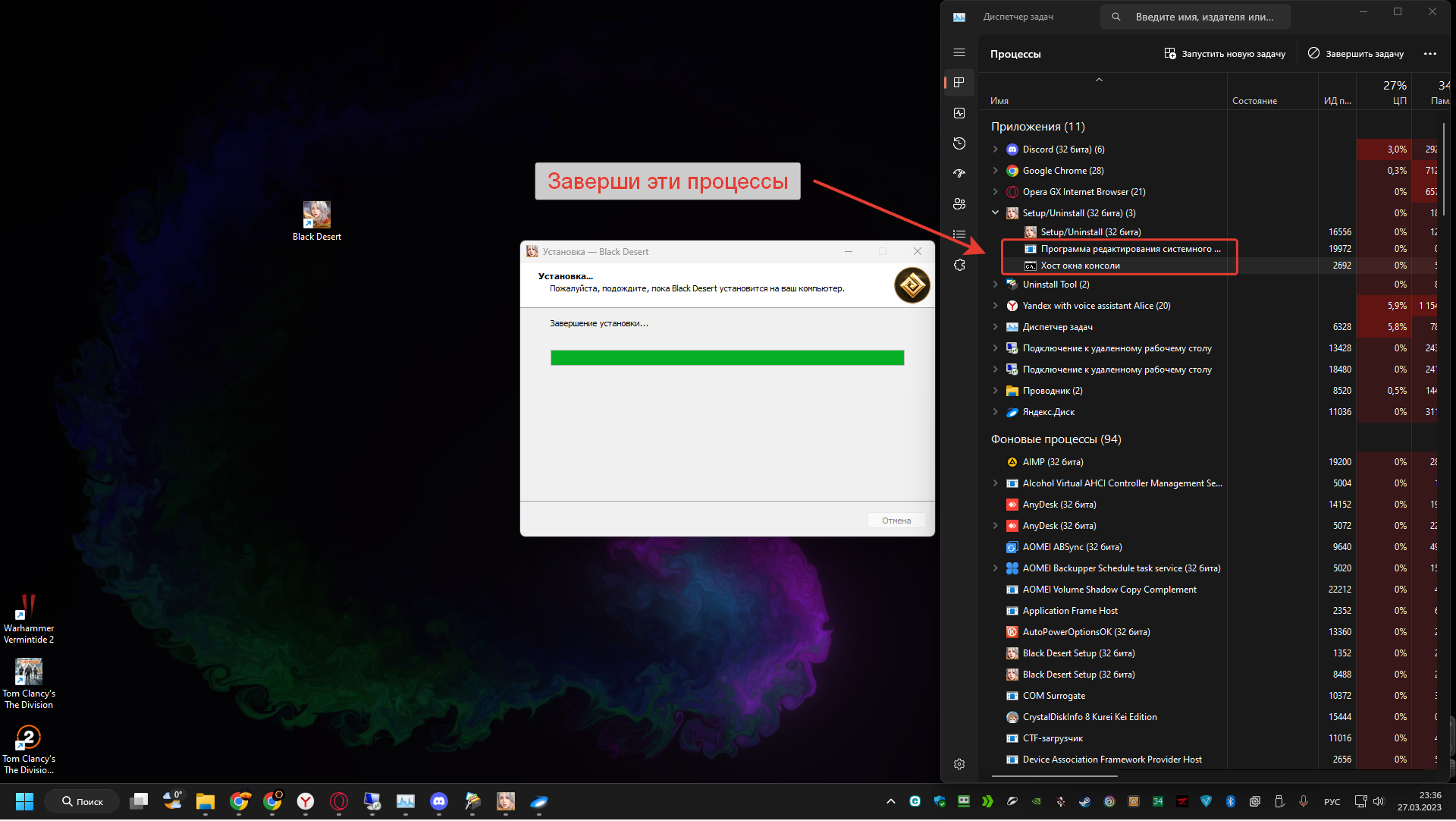Click clock showing 23:36 27.03.2023

coord(1420,801)
